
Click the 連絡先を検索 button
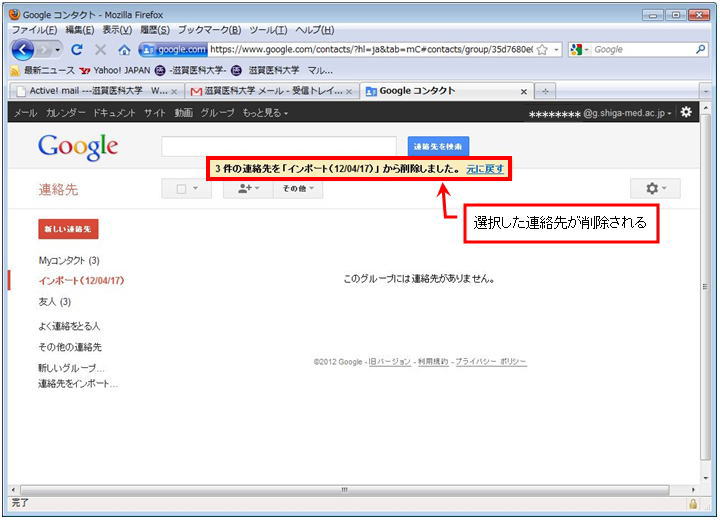click(x=438, y=146)
